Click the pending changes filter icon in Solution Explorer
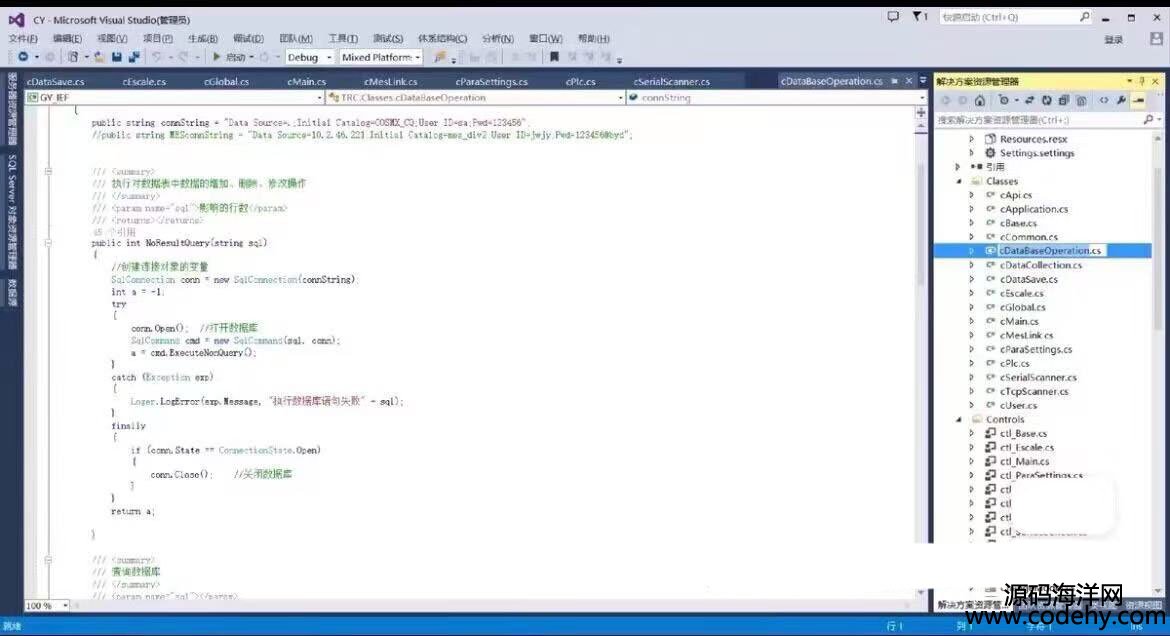1170x636 pixels. 1004,100
